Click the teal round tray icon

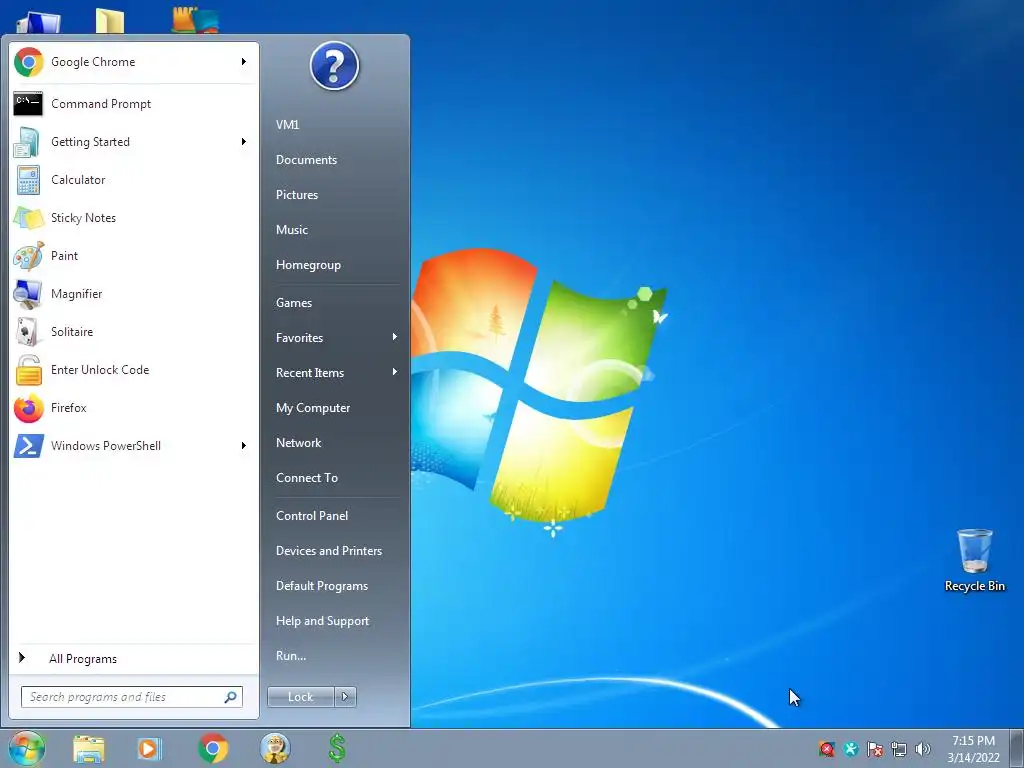pyautogui.click(x=851, y=749)
